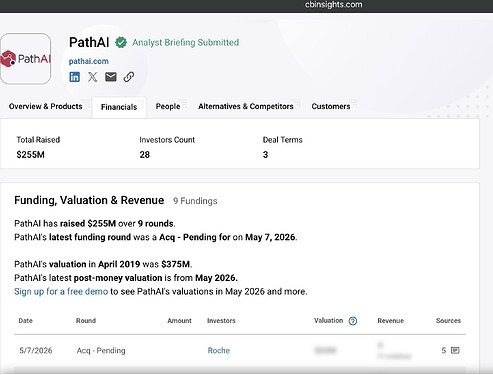
Task: Select the Financials tab
Action: [119, 107]
